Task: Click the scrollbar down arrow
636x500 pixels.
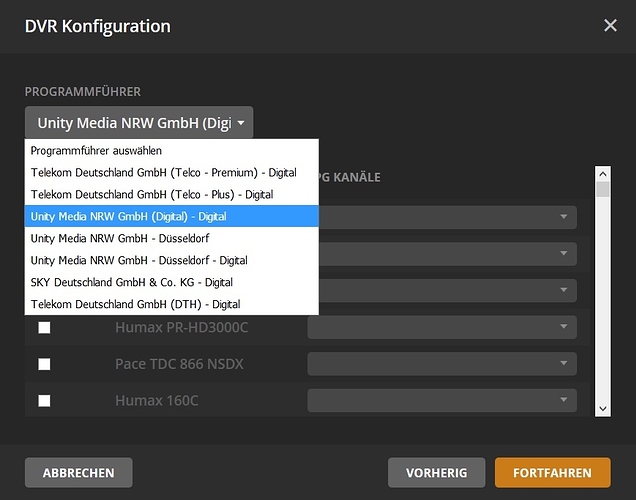Action: 603,408
